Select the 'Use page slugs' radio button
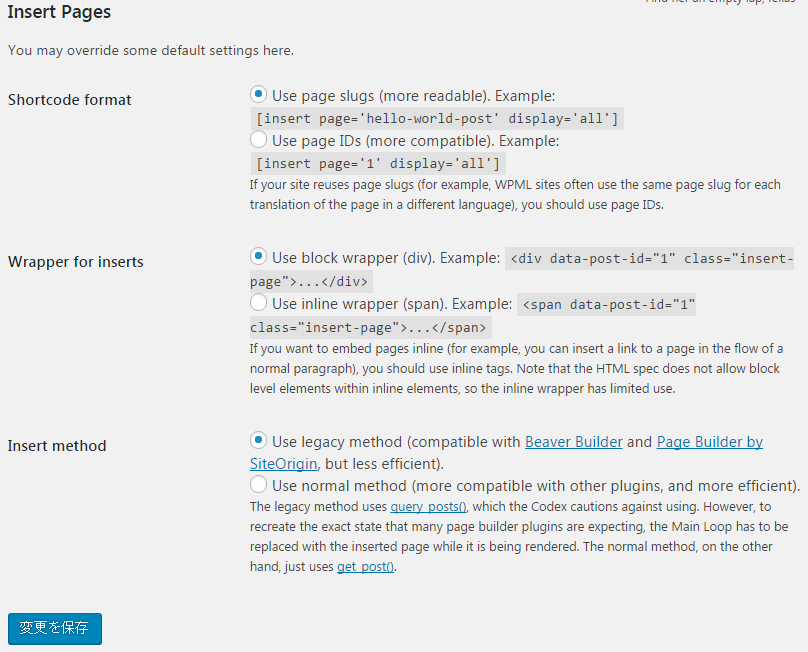 click(x=259, y=94)
